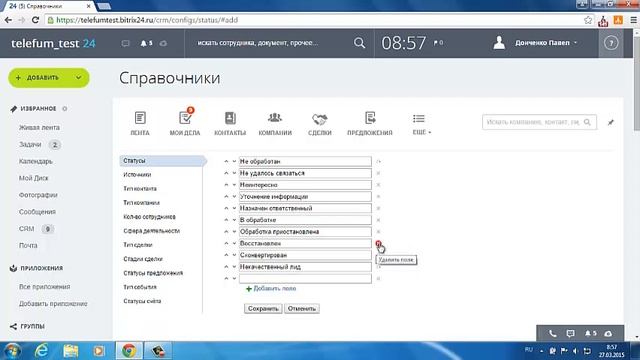Expand the Добавить green button arrow
This screenshot has width=640, height=360.
coord(78,78)
